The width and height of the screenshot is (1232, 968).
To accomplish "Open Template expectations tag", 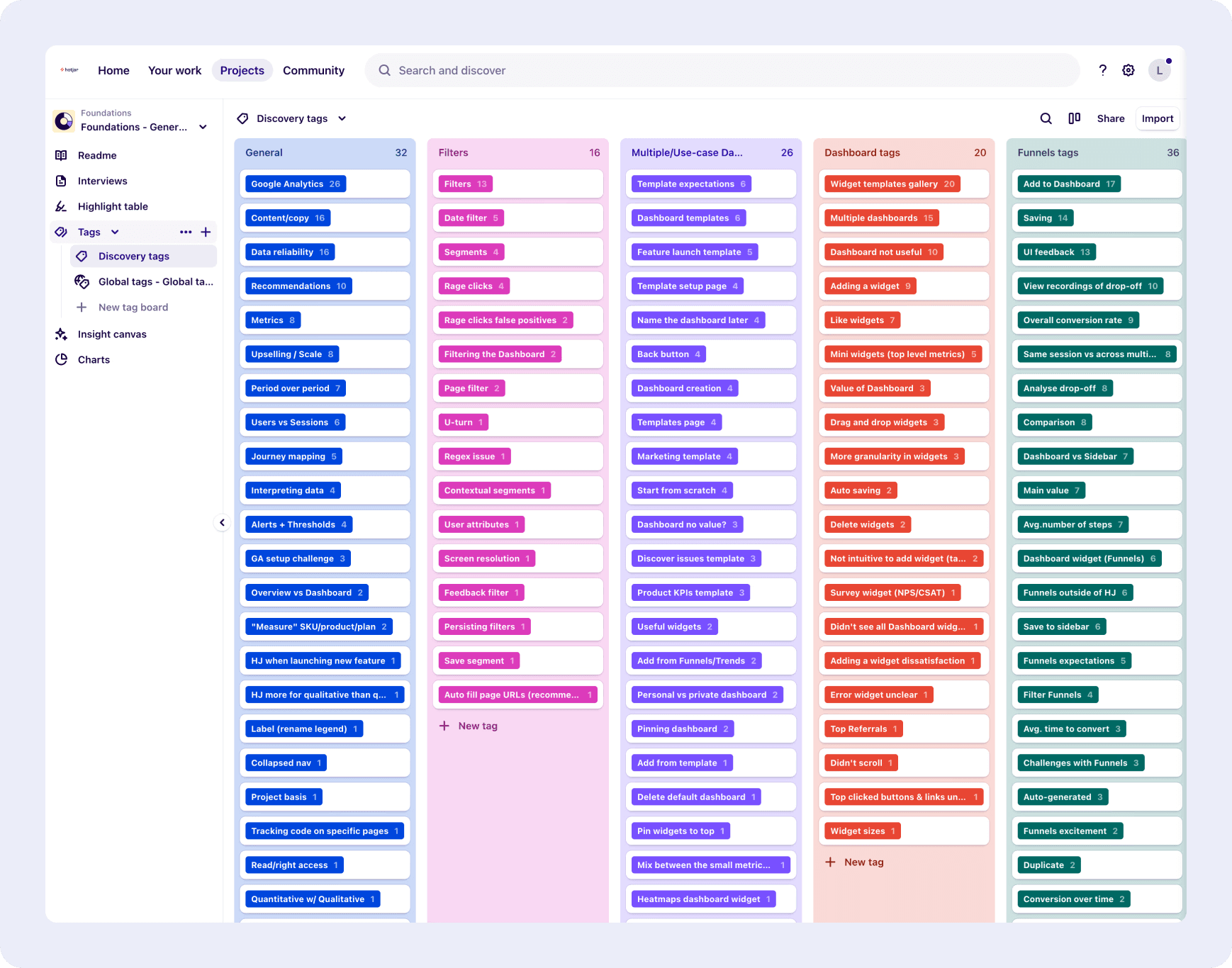I will (x=691, y=184).
